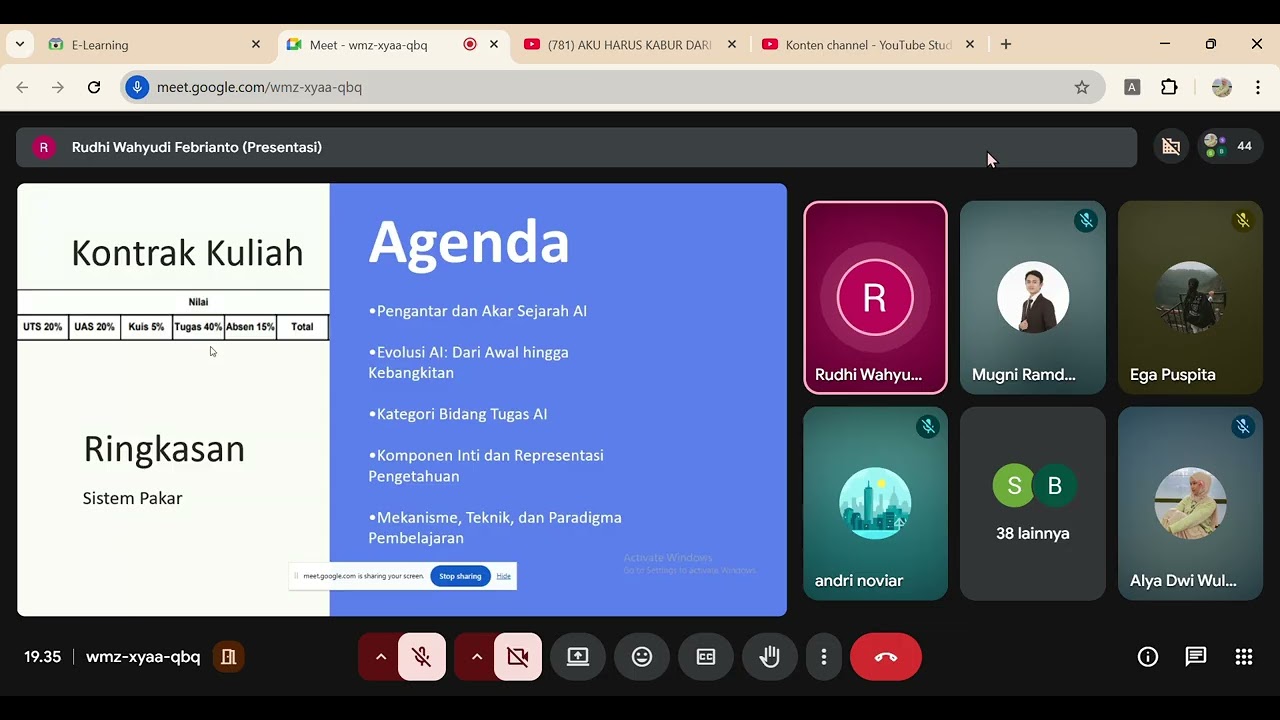Click the present screen button
Viewport: 1280px width, 720px height.
tap(578, 657)
